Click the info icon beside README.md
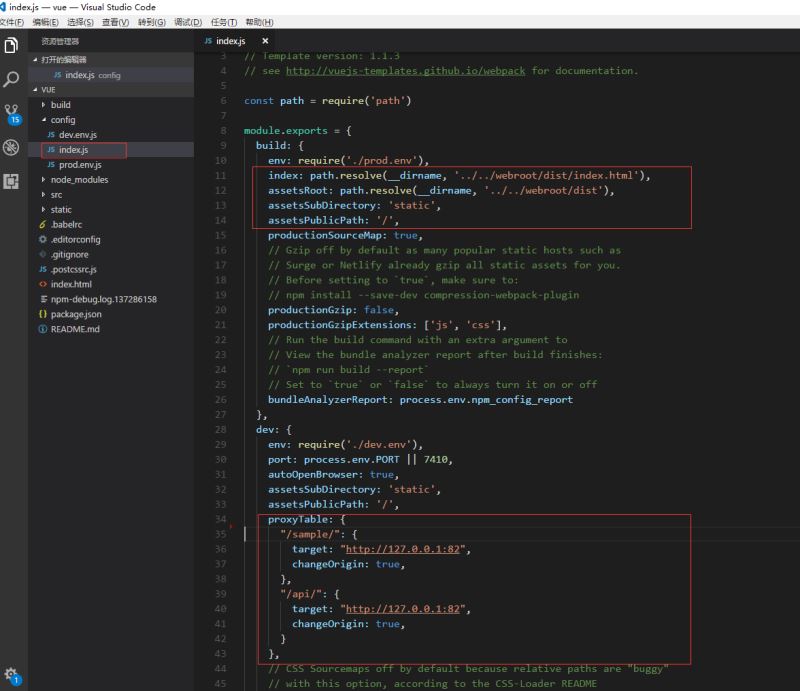 point(43,329)
